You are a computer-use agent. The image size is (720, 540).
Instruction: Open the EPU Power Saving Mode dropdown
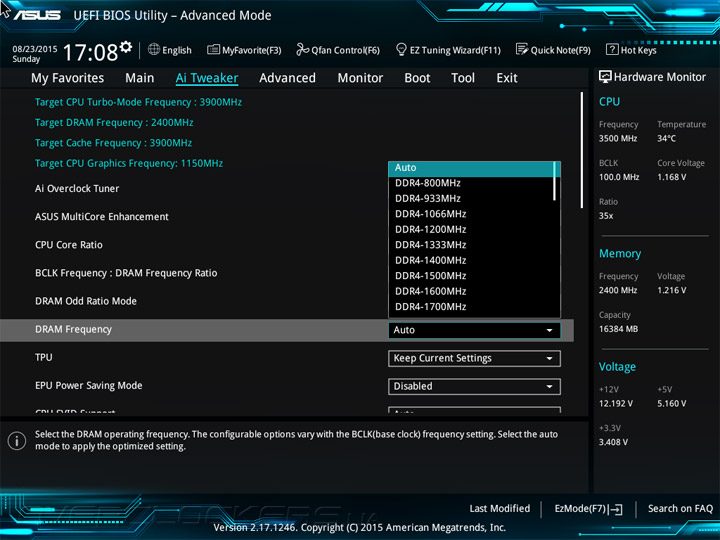tap(474, 386)
